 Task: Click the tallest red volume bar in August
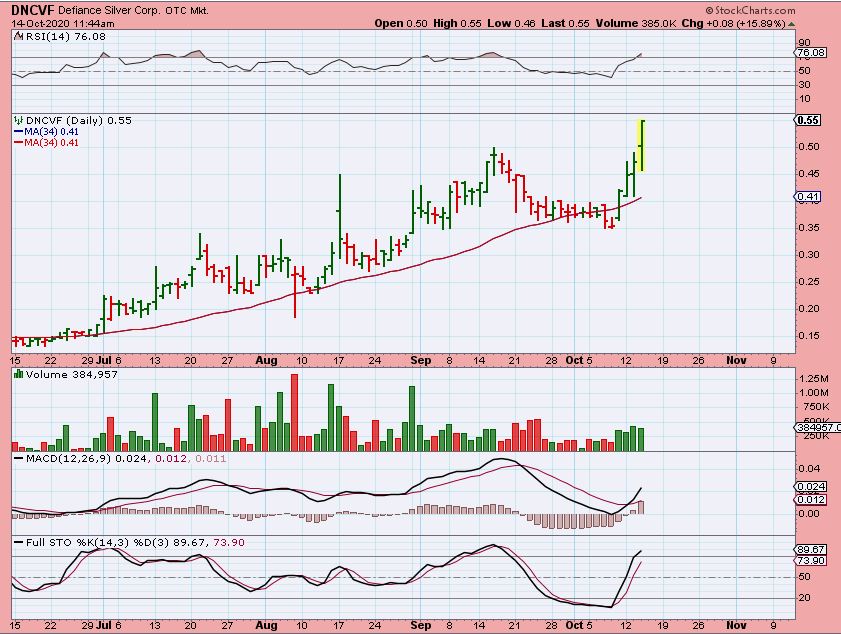294,412
